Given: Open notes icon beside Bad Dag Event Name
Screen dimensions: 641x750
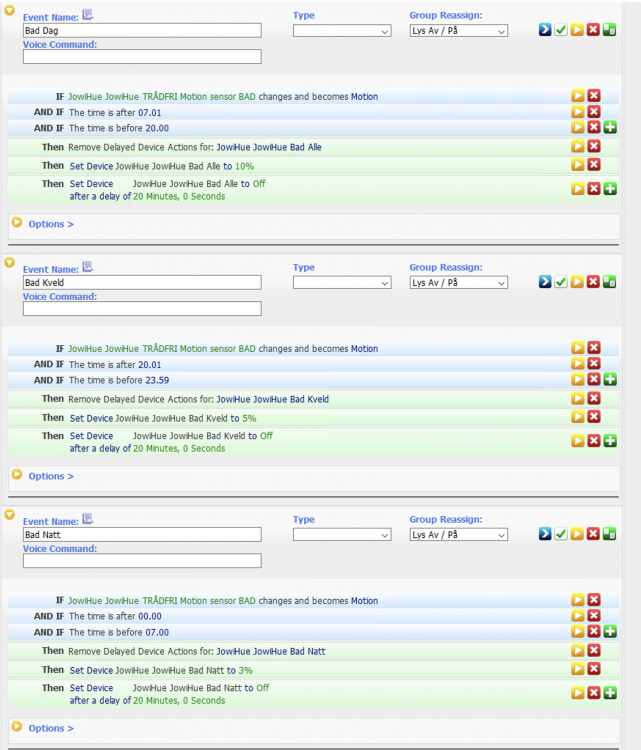Looking at the screenshot, I should (x=88, y=15).
